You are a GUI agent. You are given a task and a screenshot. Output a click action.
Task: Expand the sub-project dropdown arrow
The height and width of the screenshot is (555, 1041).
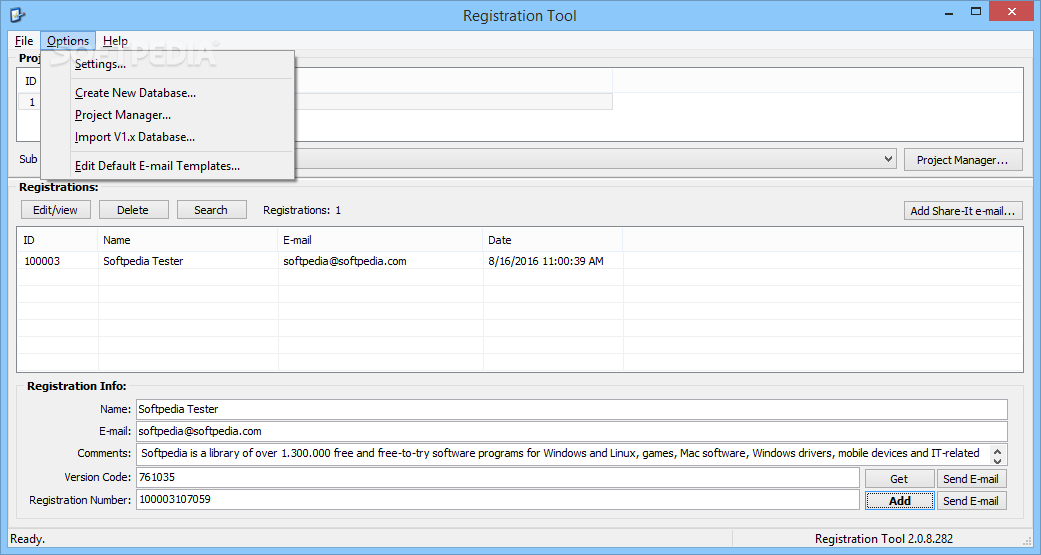tap(888, 159)
